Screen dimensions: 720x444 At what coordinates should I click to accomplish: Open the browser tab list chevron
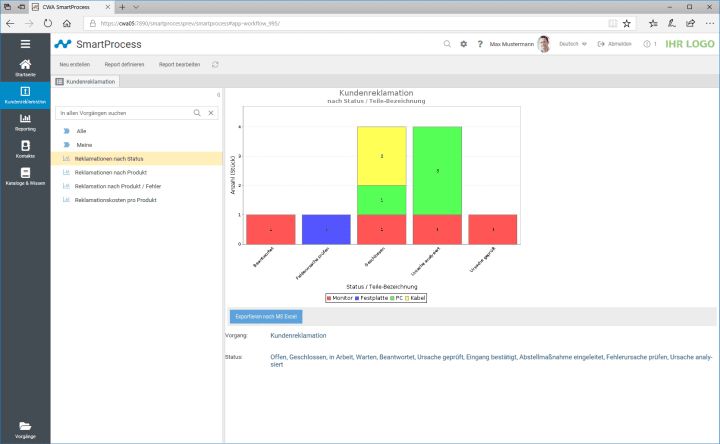(136, 7)
